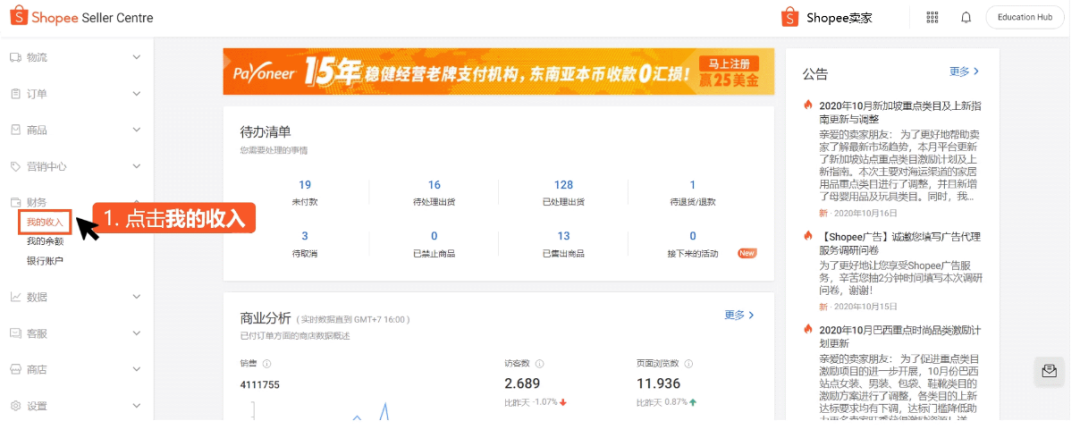Select 我的余额 under 财务
Viewport: 1080px width, 438px height.
tap(45, 241)
